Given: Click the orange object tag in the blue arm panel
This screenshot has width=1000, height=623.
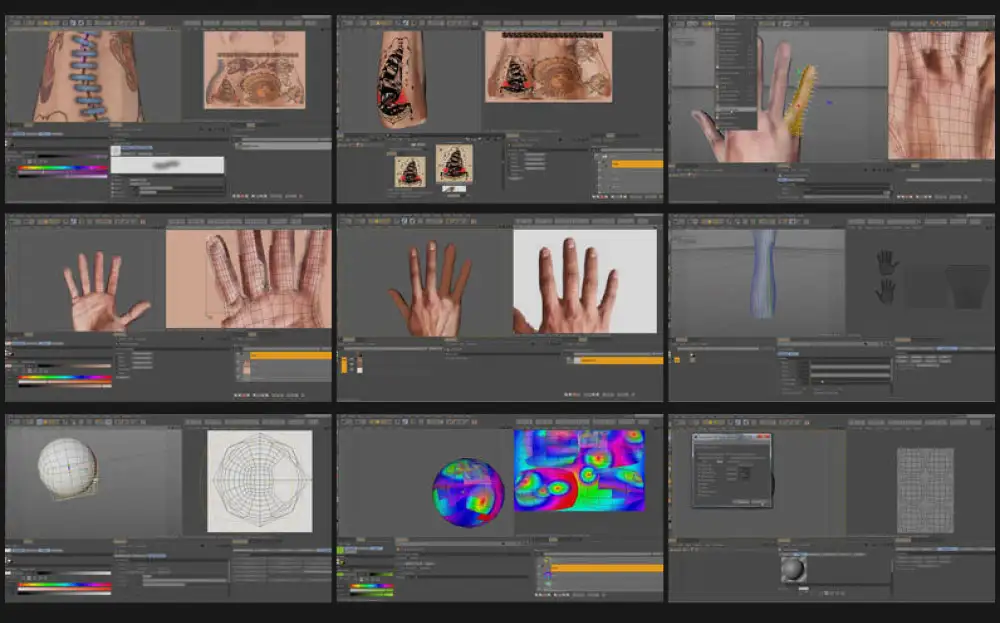Looking at the screenshot, I should point(677,360).
